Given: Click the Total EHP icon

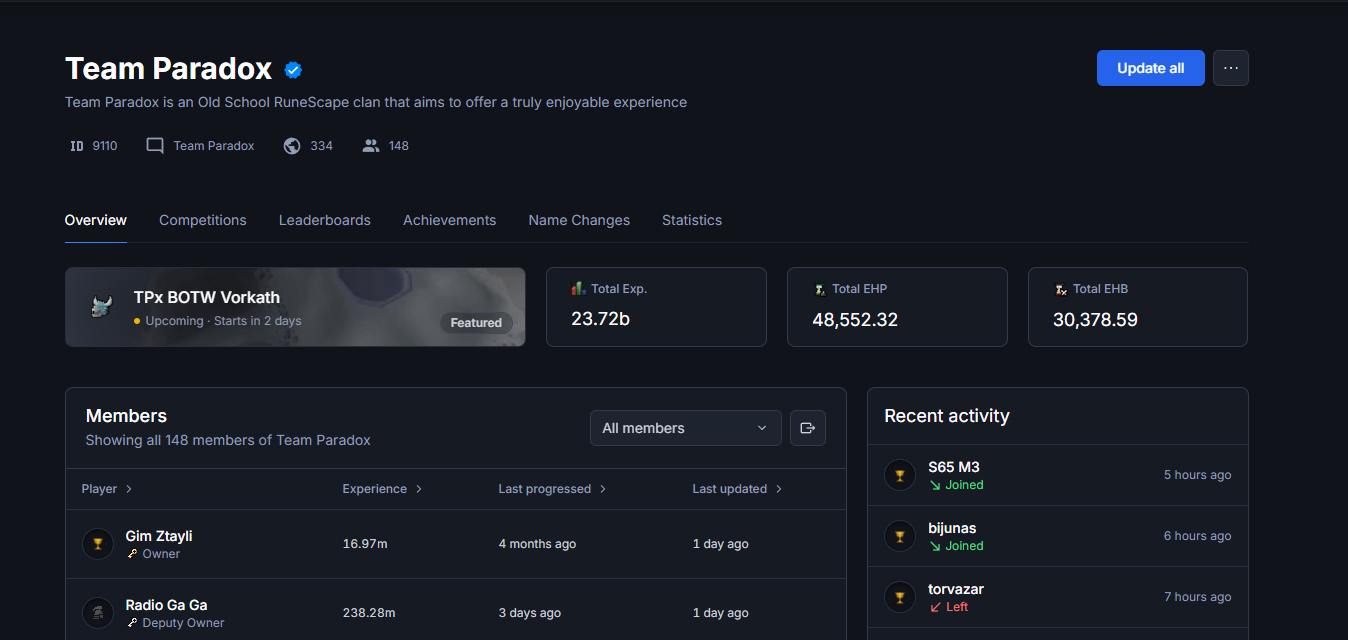Looking at the screenshot, I should [820, 289].
